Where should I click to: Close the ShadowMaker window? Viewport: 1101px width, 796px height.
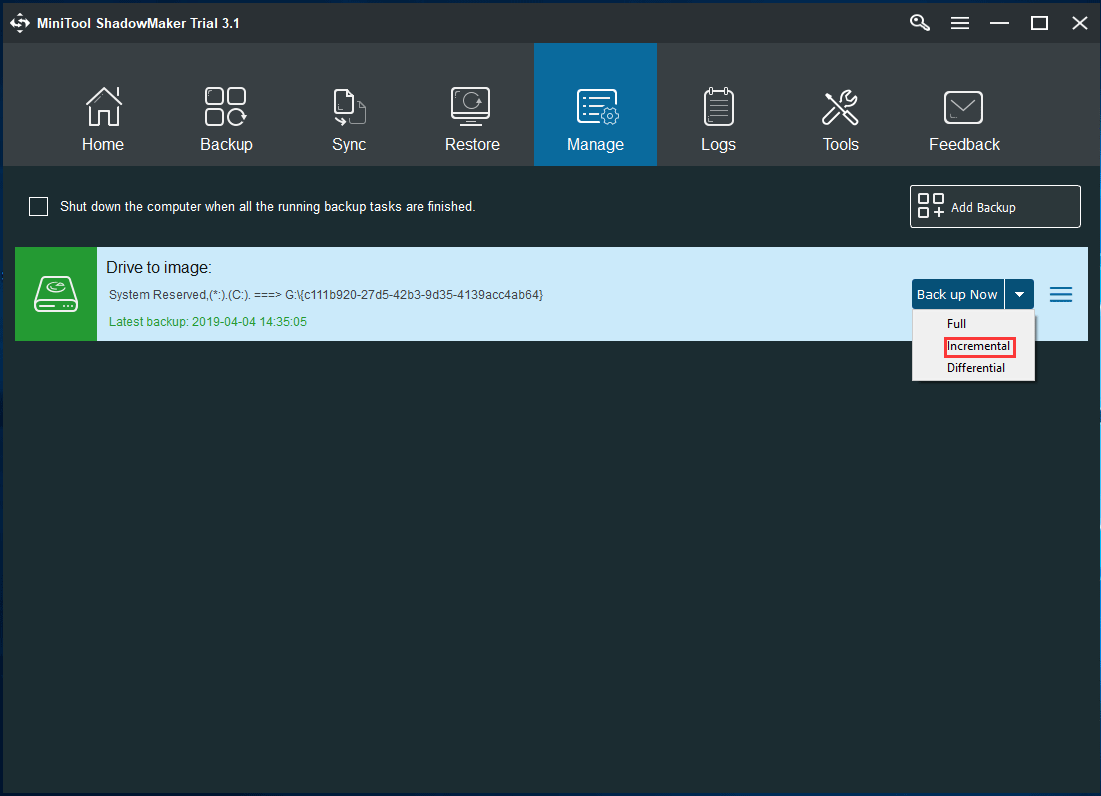[x=1080, y=23]
